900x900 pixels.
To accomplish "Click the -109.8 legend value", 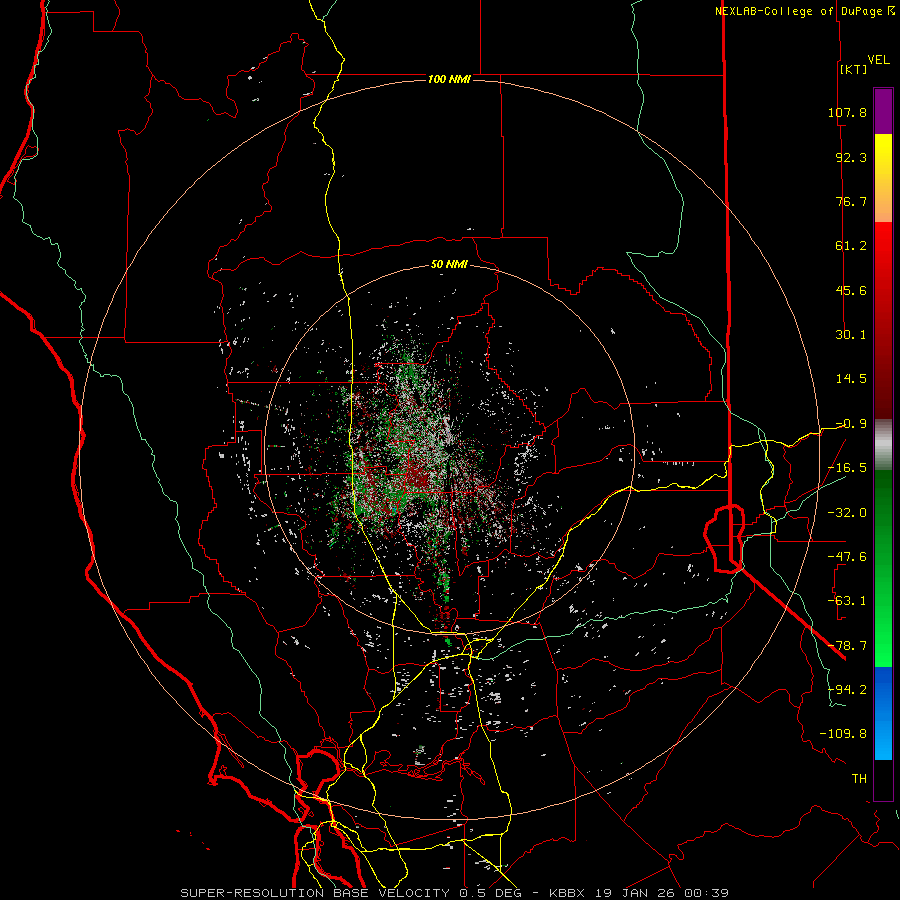I will [843, 734].
